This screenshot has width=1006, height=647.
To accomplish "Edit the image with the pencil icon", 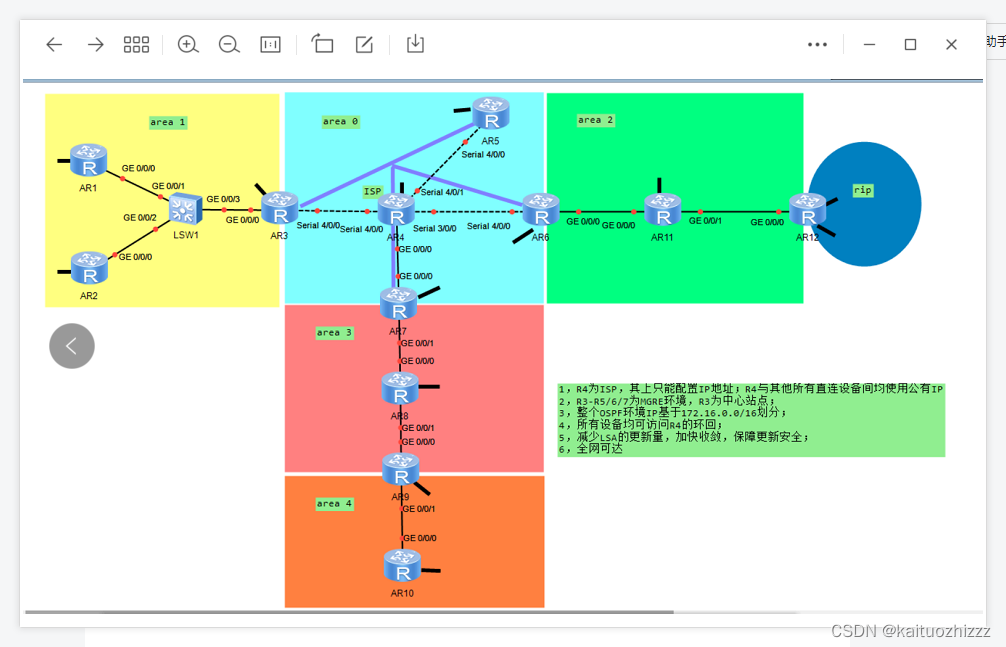I will [364, 44].
